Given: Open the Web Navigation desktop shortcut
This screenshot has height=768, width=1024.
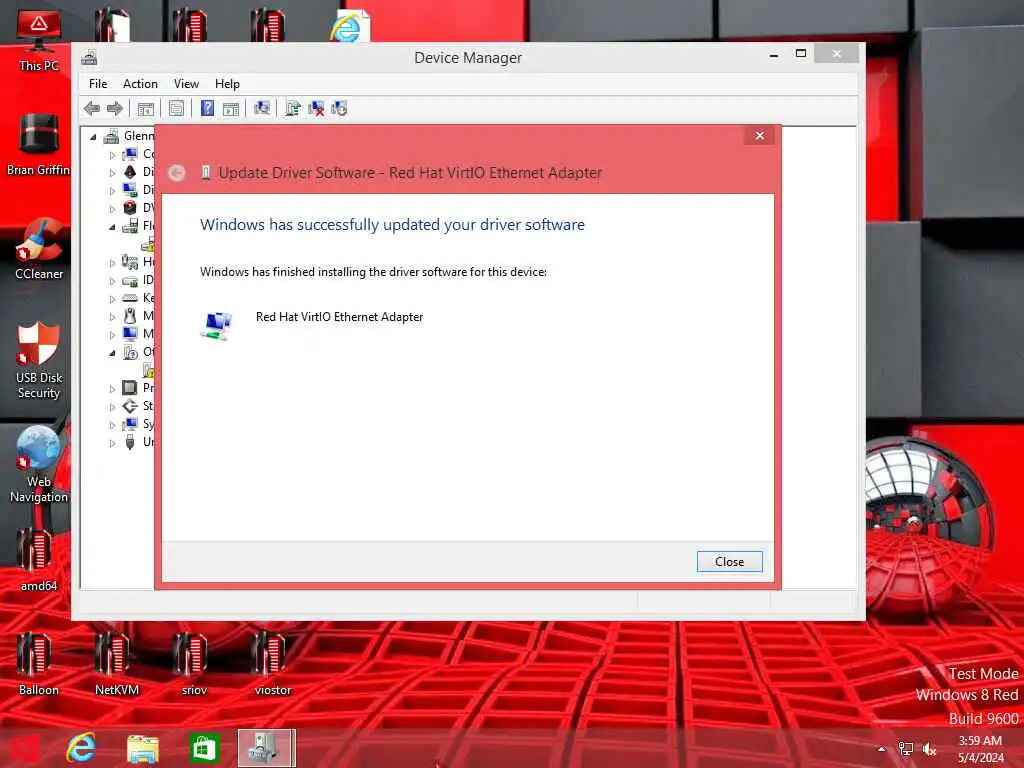Looking at the screenshot, I should point(39,464).
